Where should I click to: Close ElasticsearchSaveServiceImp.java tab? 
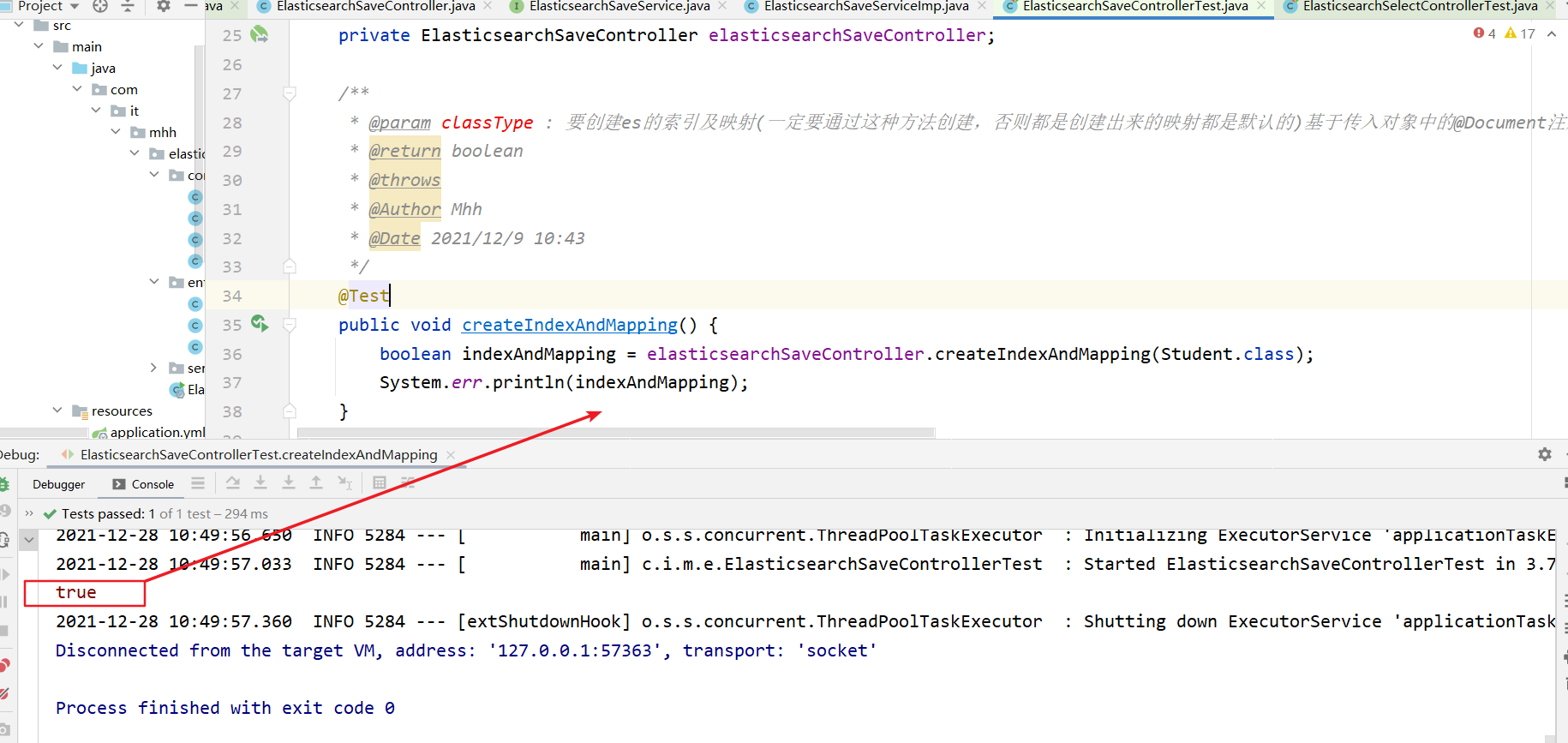[x=982, y=6]
